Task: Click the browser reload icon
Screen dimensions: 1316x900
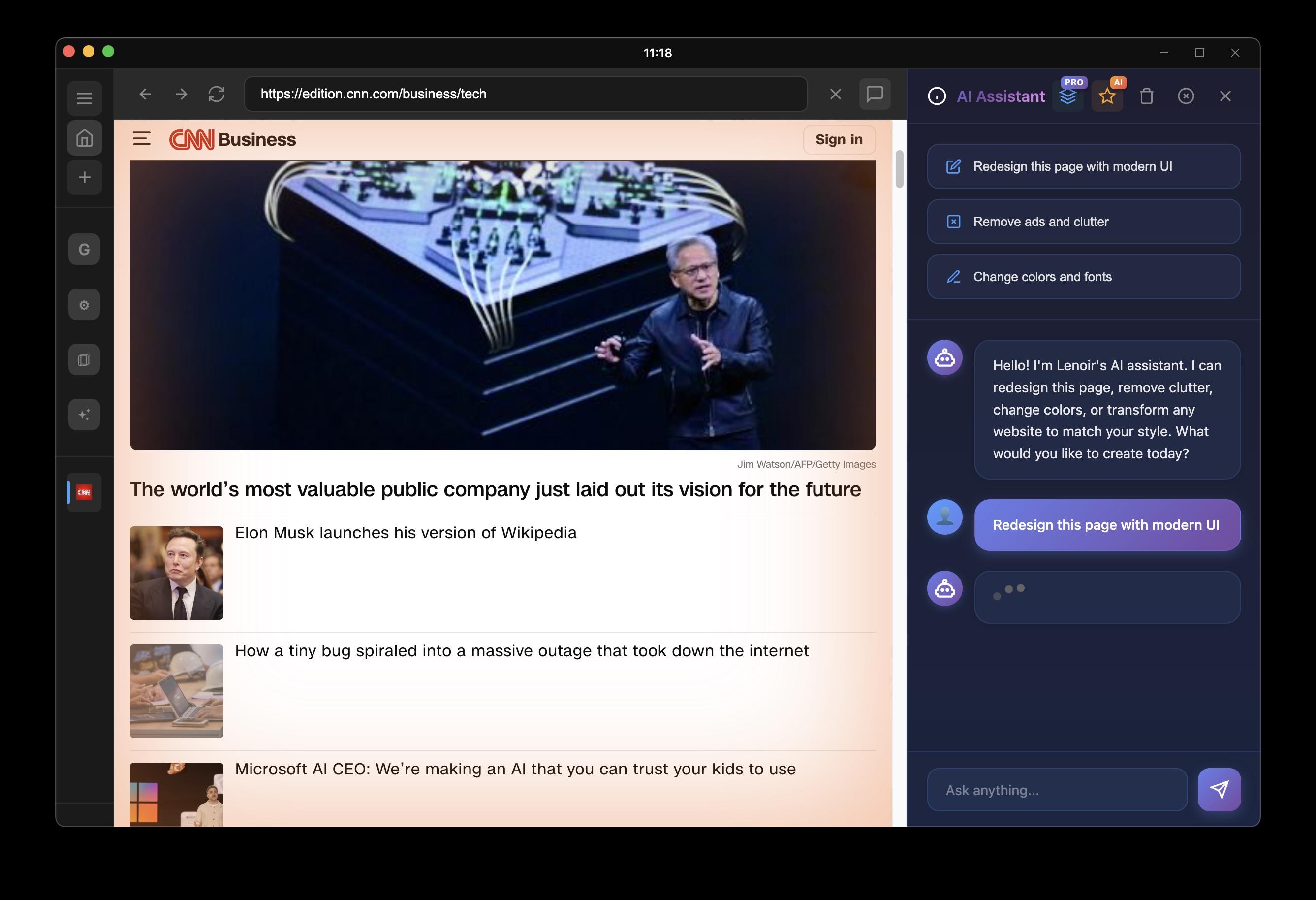Action: point(217,94)
